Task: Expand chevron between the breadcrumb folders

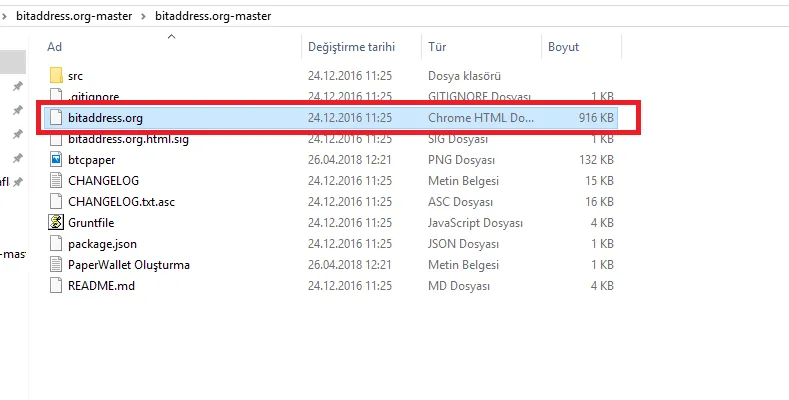Action: click(x=143, y=16)
